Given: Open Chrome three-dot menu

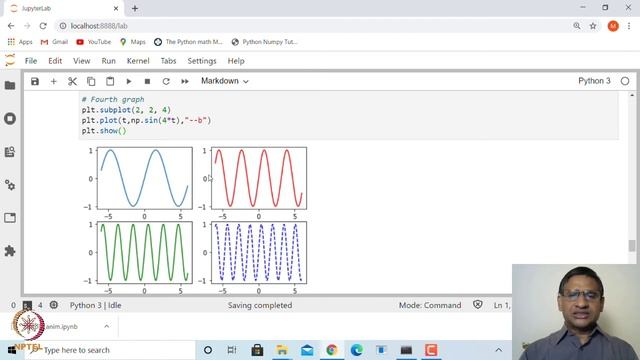Looking at the screenshot, I should tap(629, 26).
